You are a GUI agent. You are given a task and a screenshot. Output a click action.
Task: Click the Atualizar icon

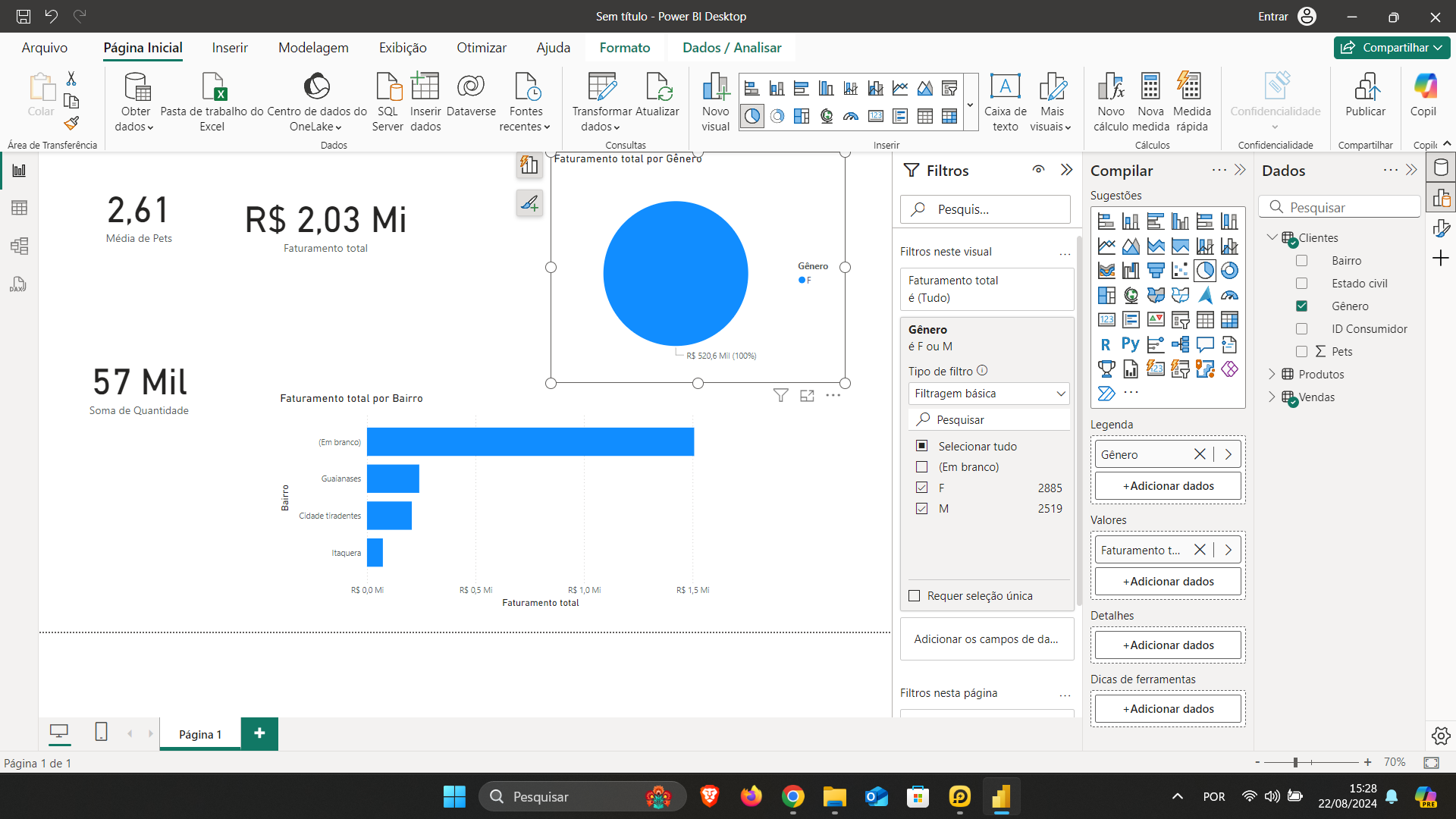click(657, 87)
